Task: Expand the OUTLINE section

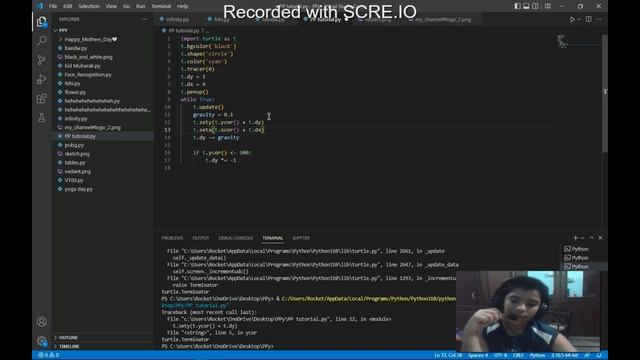Action: [x=68, y=338]
